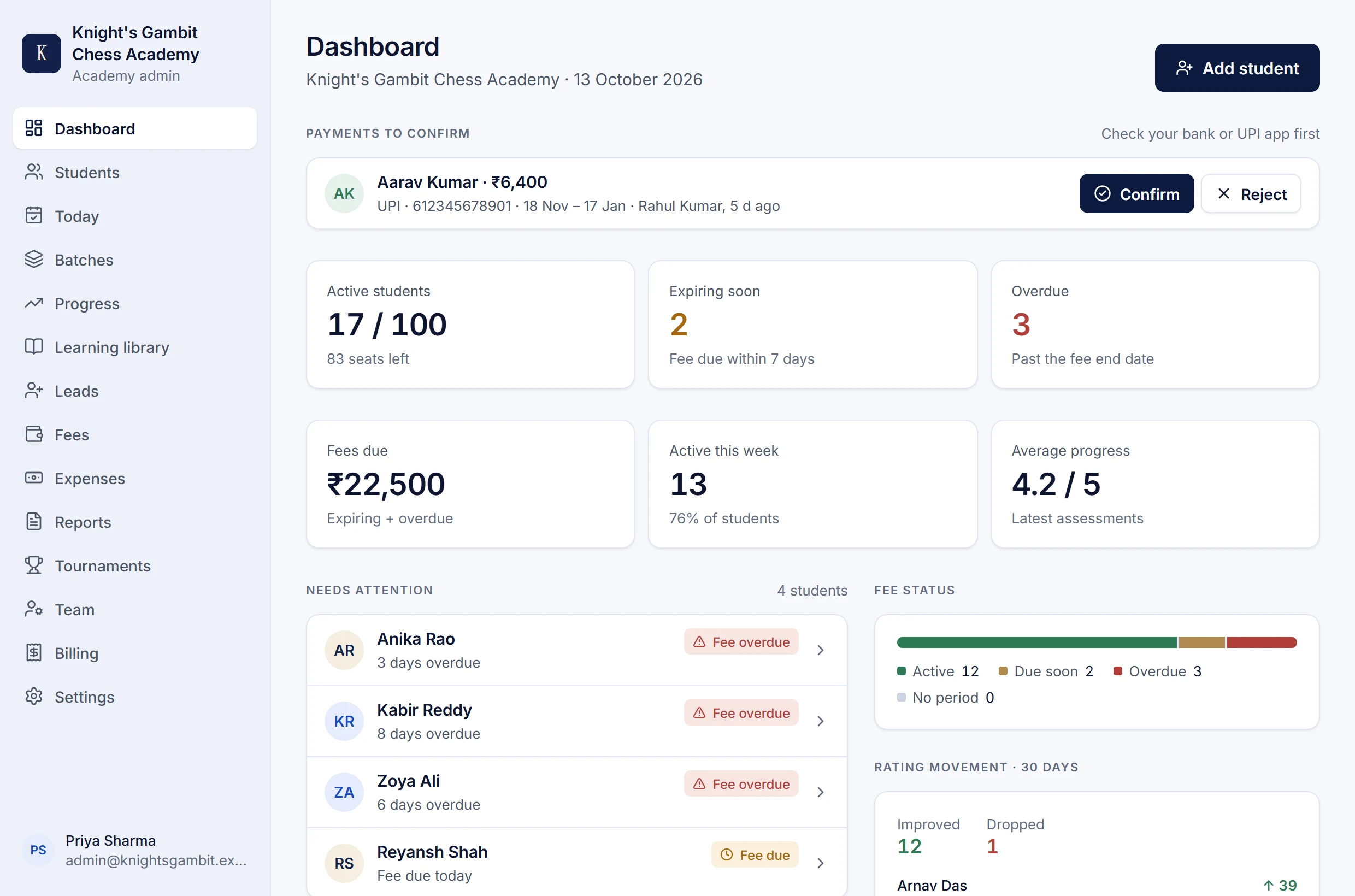
Task: Click the Add student button
Action: [1236, 68]
